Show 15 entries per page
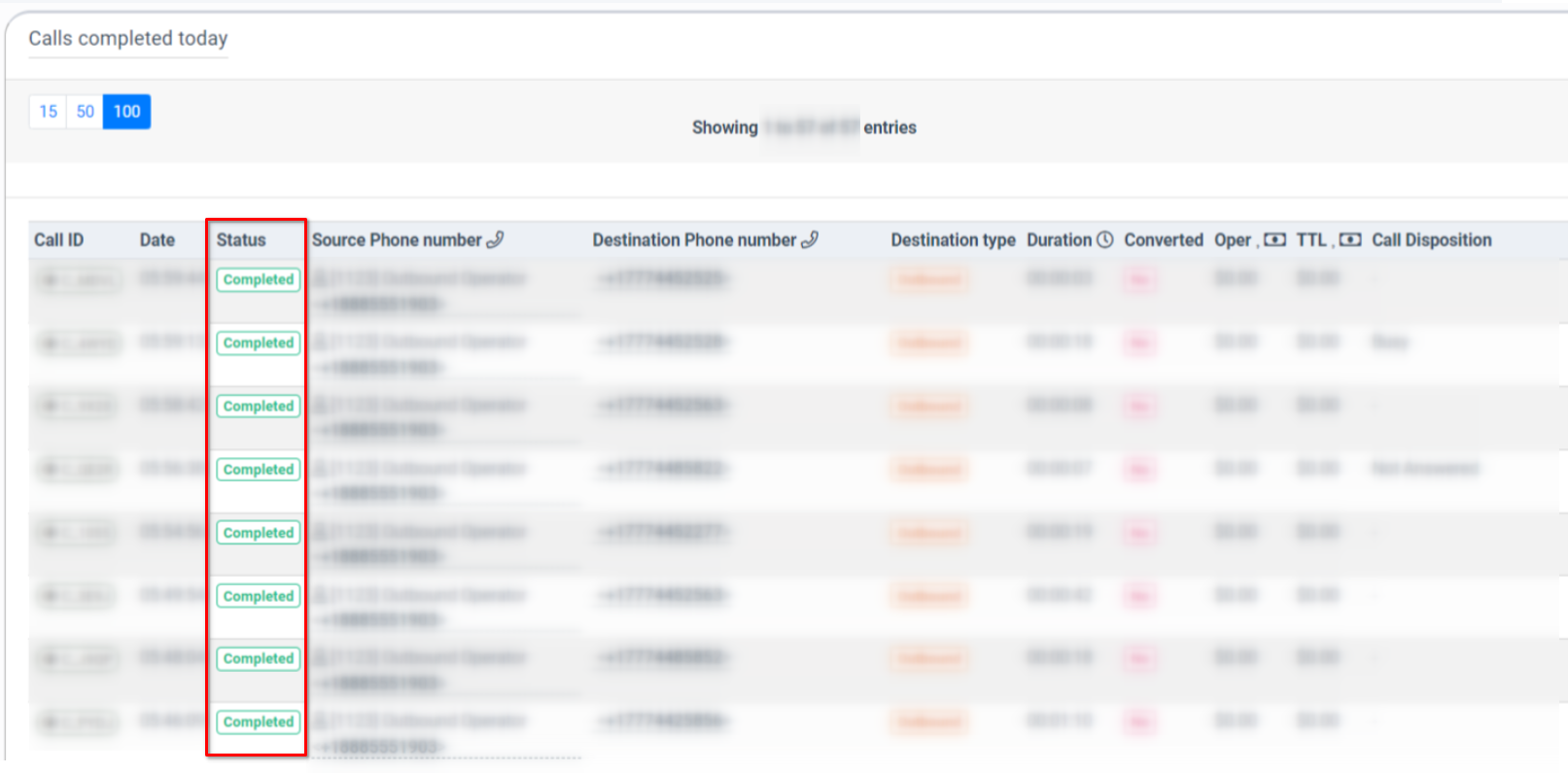1568x774 pixels. tap(48, 112)
